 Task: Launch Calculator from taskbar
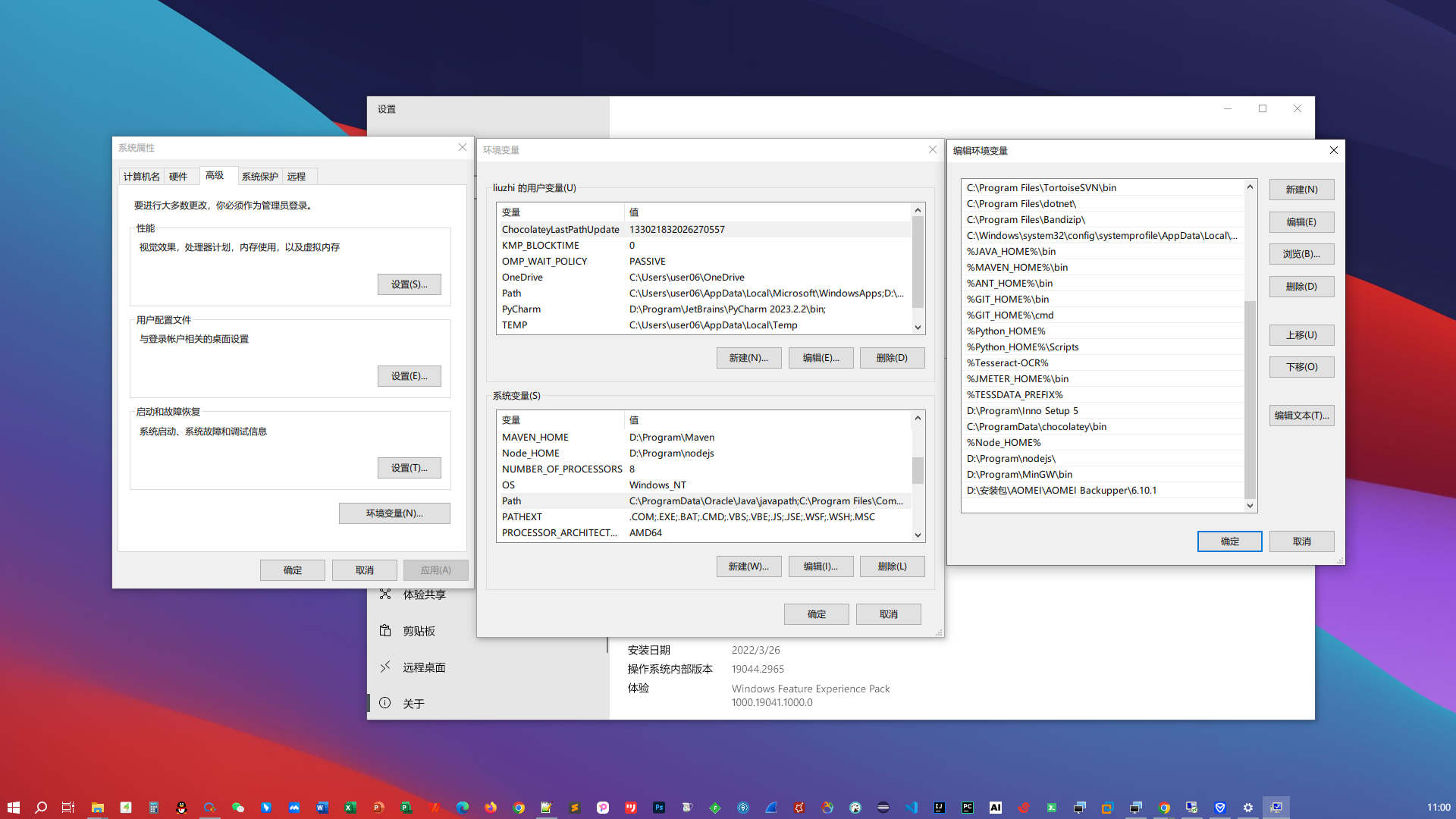tap(153, 808)
